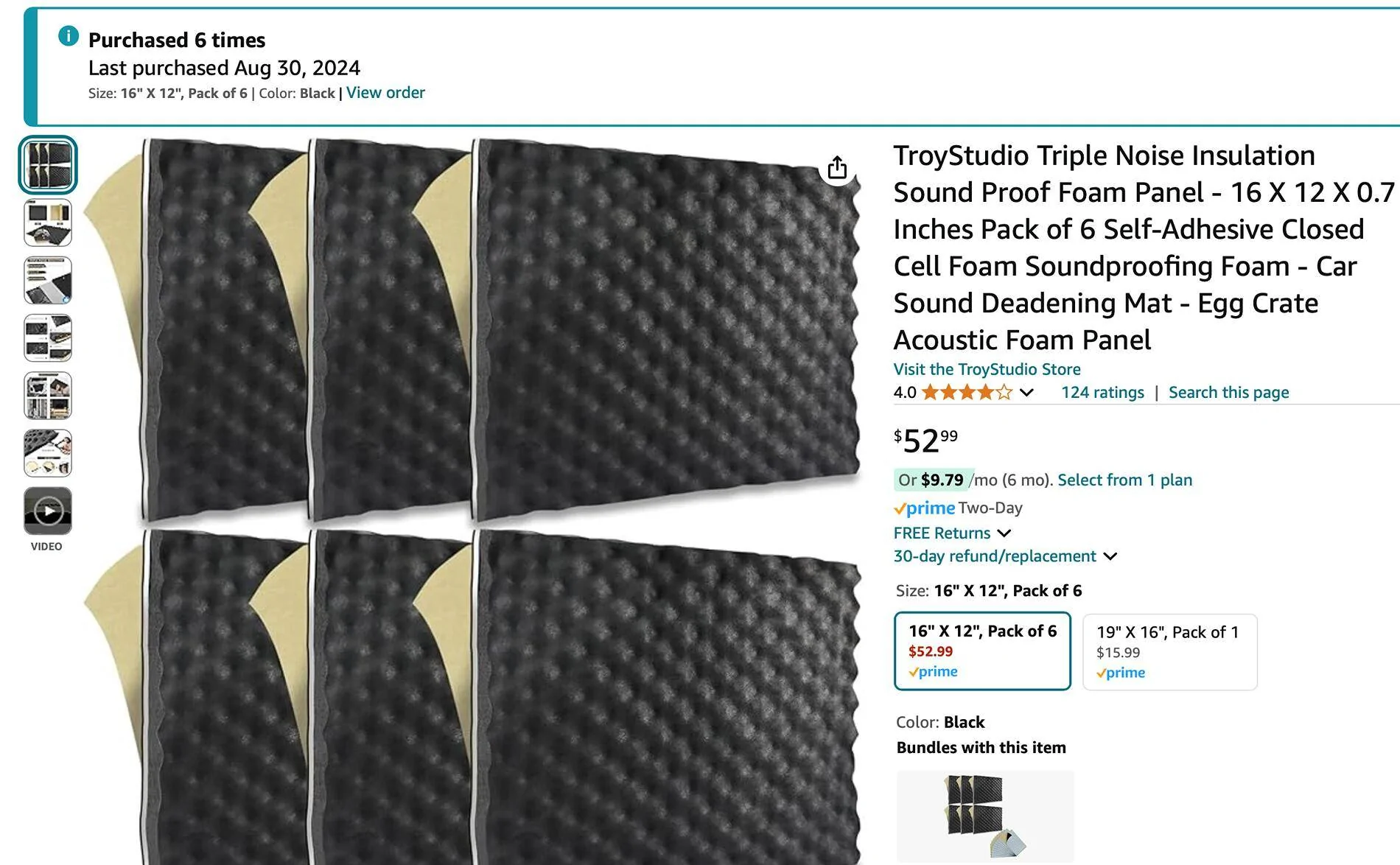
Task: Visit the TroyStudio Store link
Action: (987, 369)
